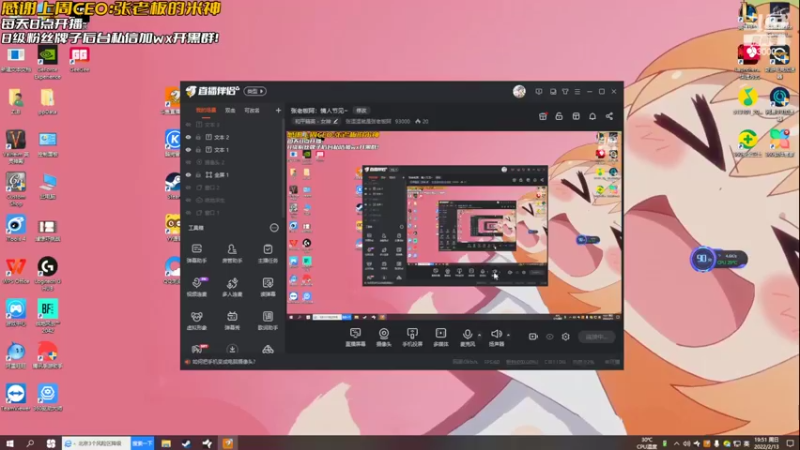Open the 房管助手 tool in toolbox

(232, 253)
